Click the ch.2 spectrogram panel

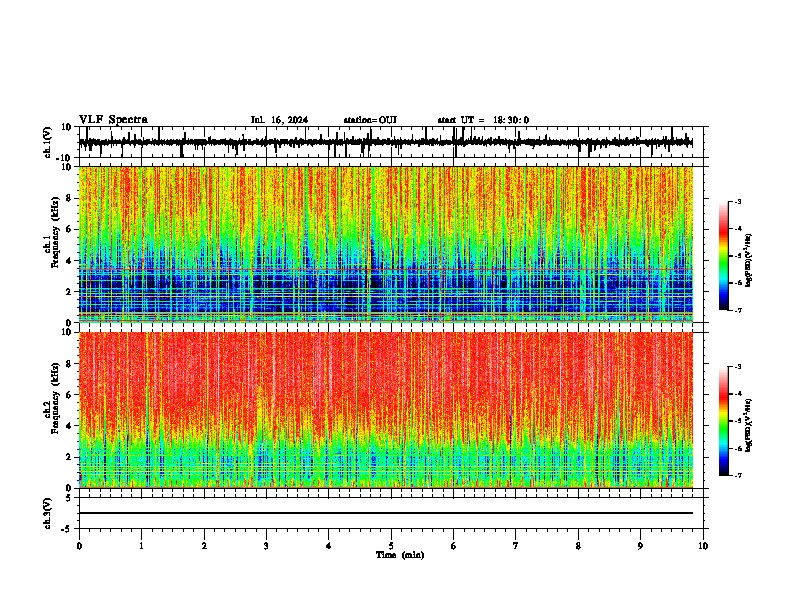(386, 410)
